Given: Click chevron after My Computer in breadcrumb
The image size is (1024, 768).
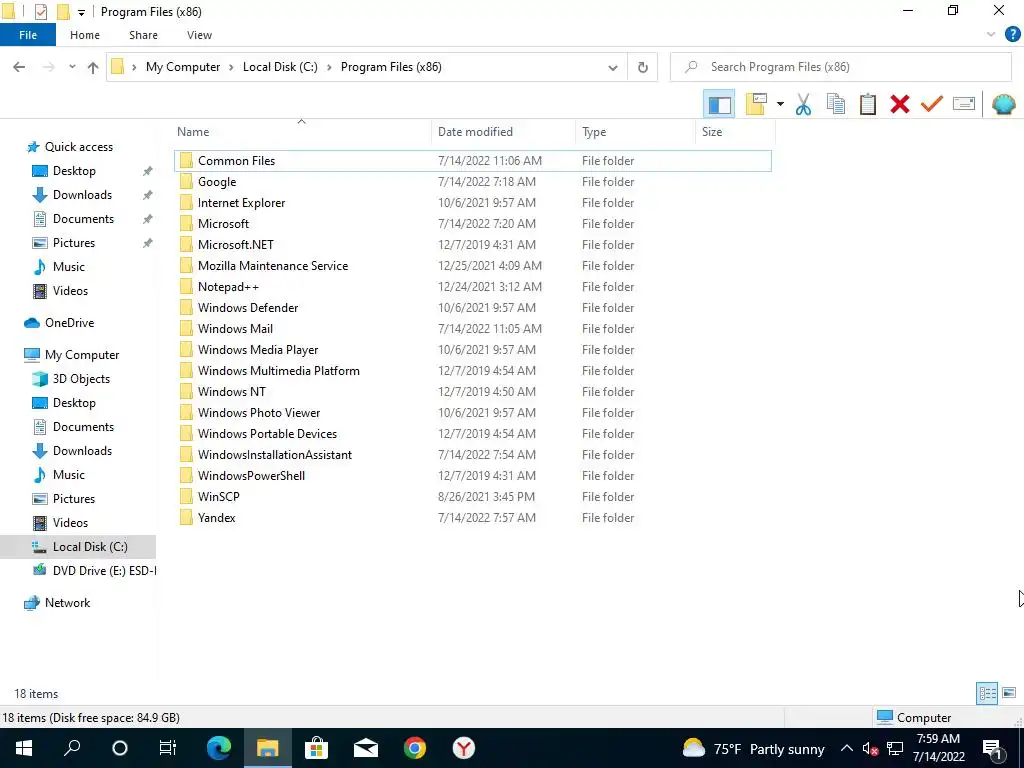Looking at the screenshot, I should pyautogui.click(x=231, y=67).
